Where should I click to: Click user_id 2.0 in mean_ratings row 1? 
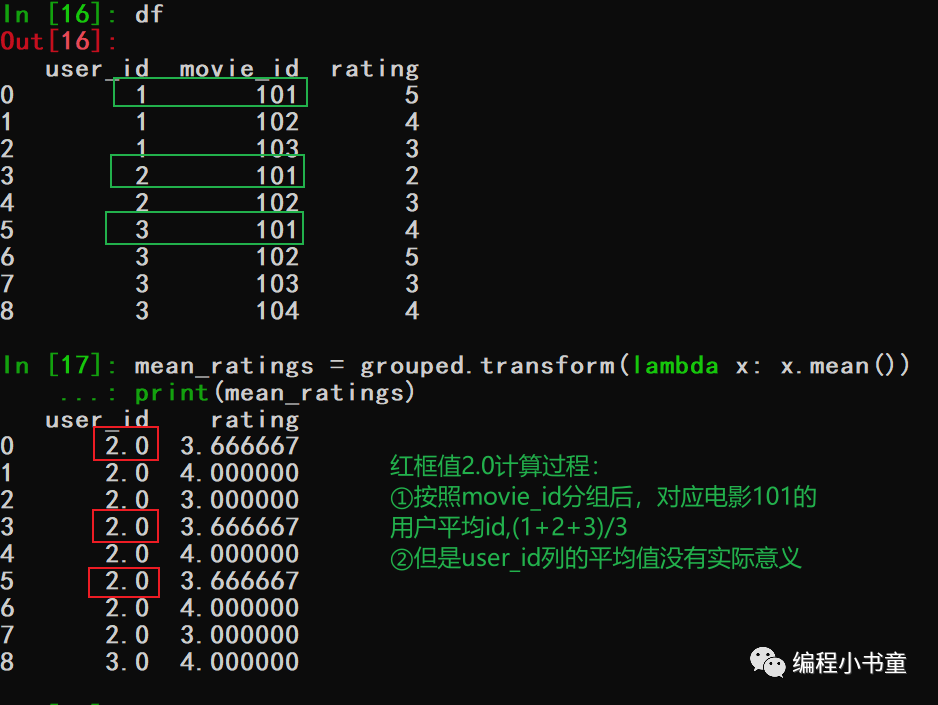(x=127, y=473)
